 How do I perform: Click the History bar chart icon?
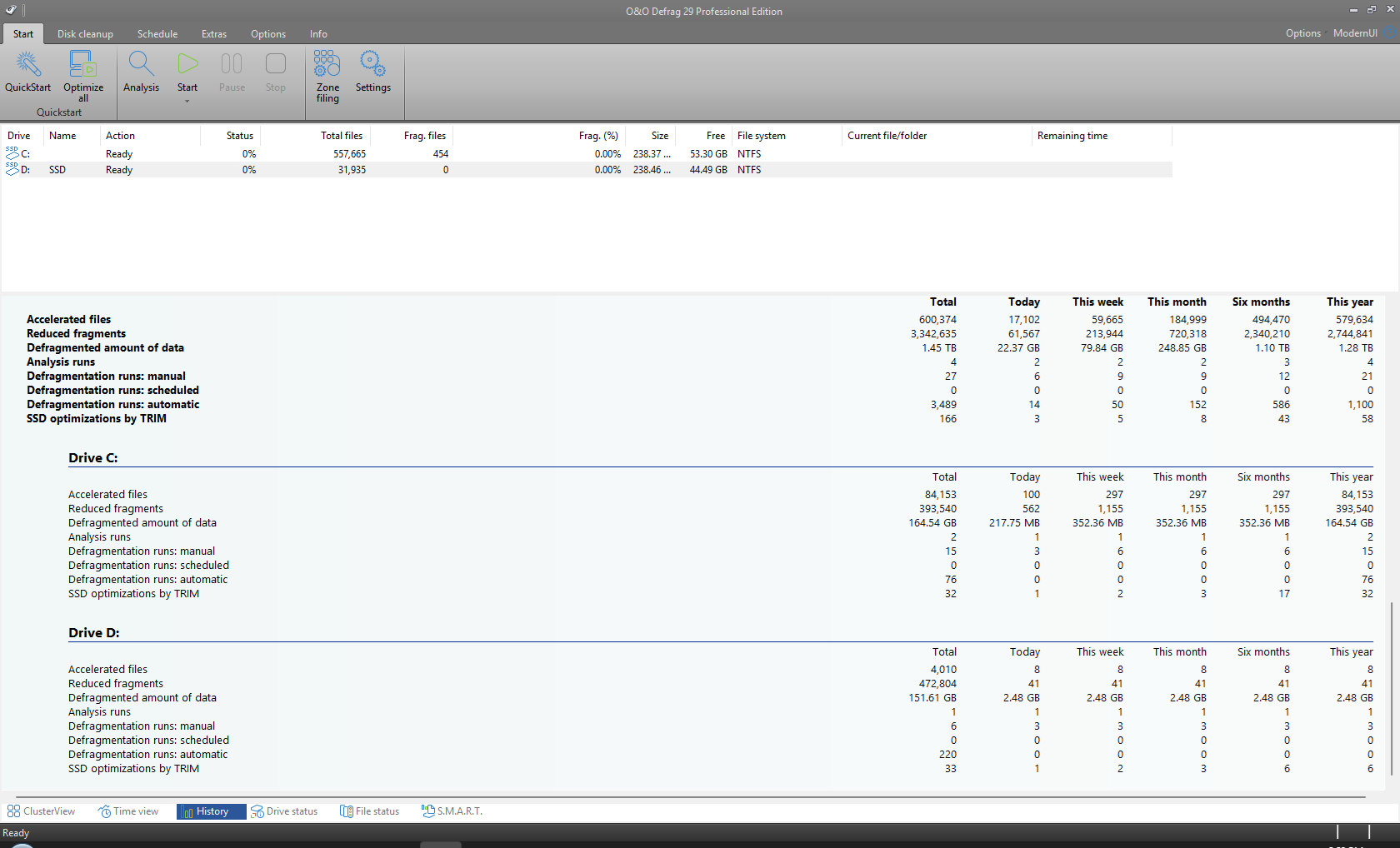187,811
